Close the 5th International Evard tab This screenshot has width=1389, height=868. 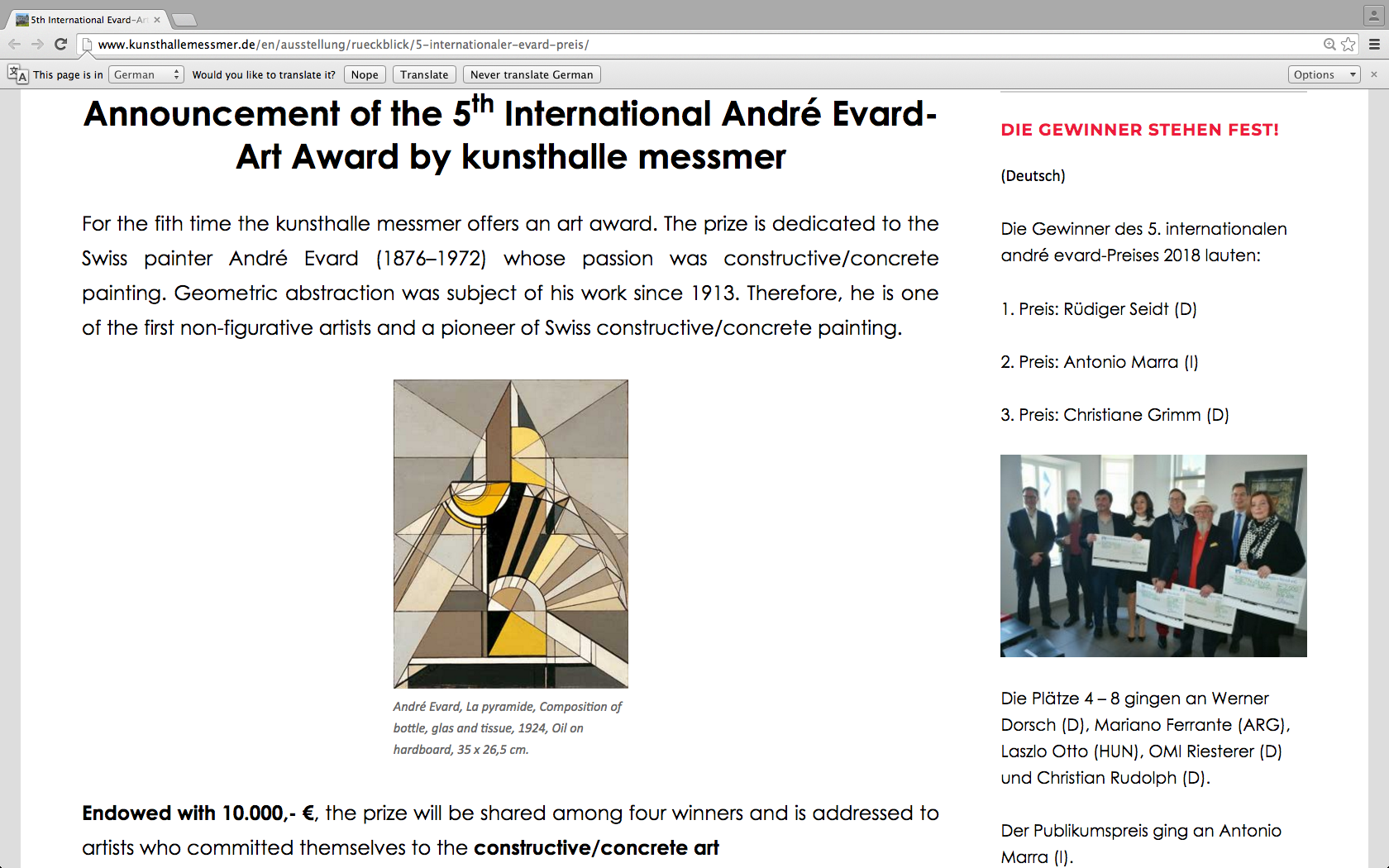(157, 20)
